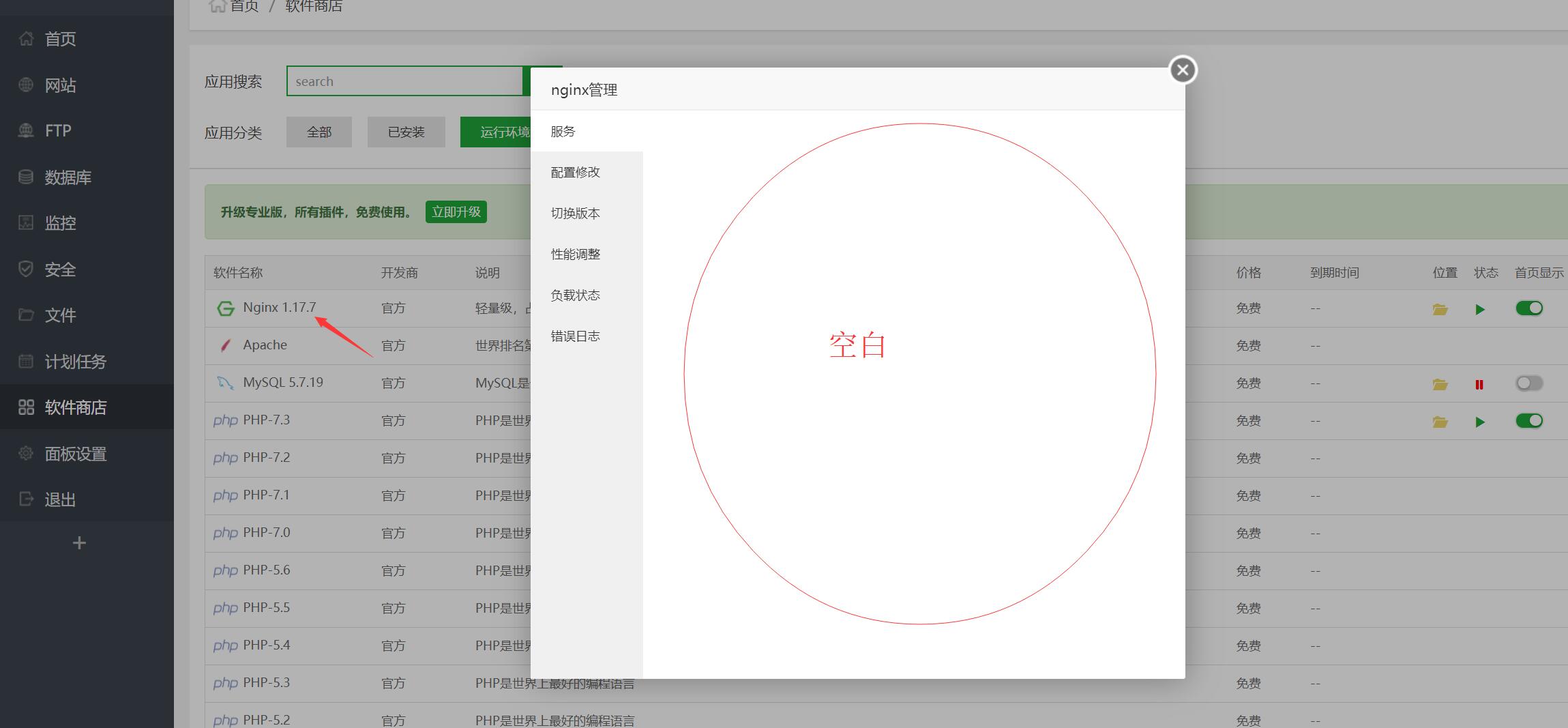
Task: Toggle Nginx 首页显示 switch
Action: 1529,308
